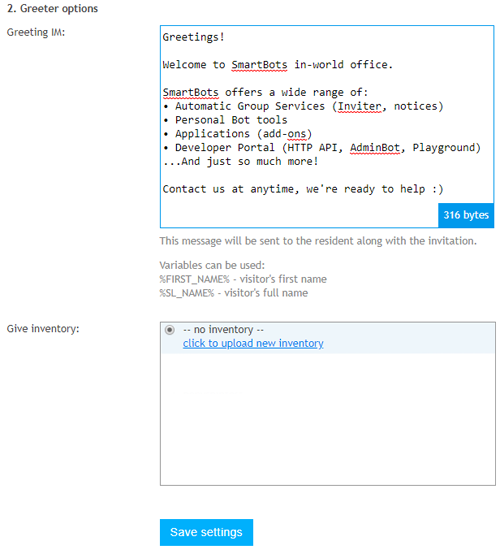Click the "Greeting IM:" field label
The height and width of the screenshot is (554, 500).
[x=36, y=33]
